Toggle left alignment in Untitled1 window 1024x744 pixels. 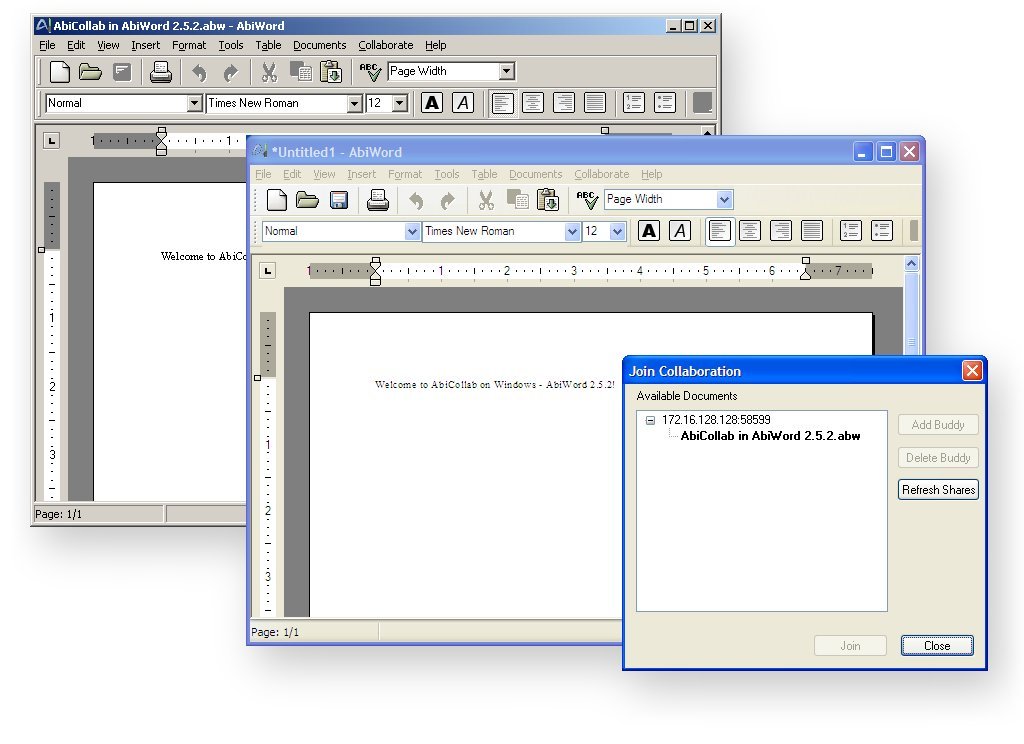coord(719,231)
